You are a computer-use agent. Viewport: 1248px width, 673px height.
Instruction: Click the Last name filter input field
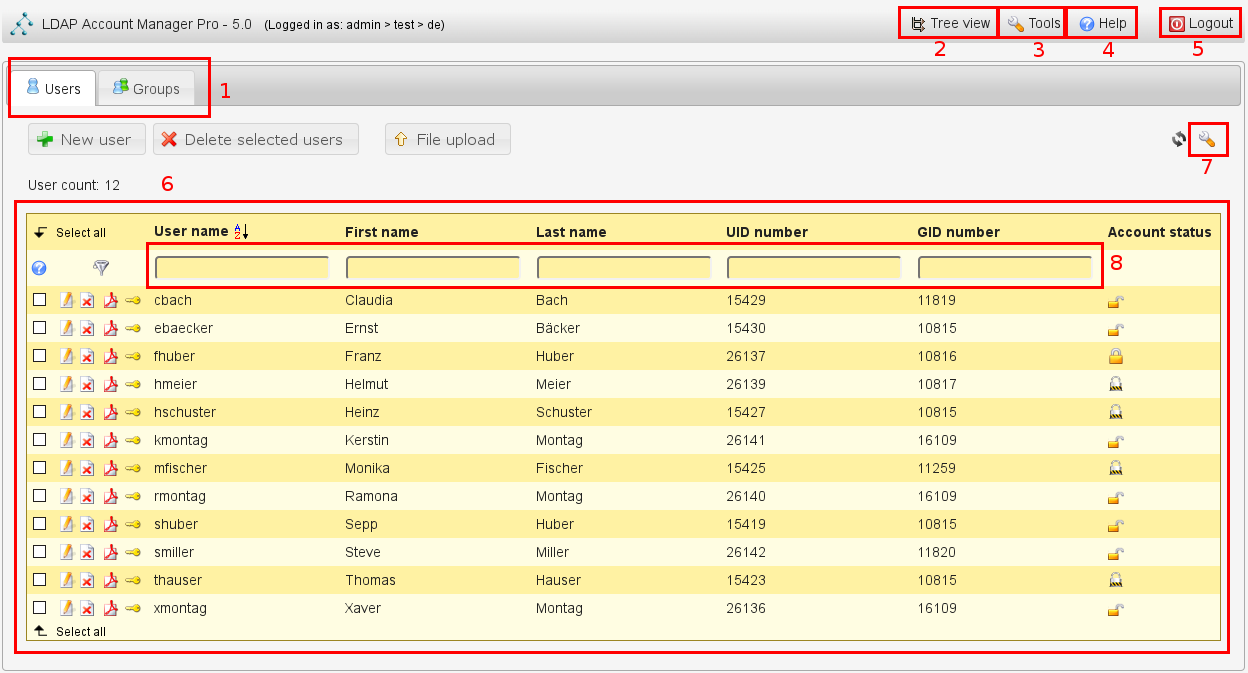coord(624,267)
